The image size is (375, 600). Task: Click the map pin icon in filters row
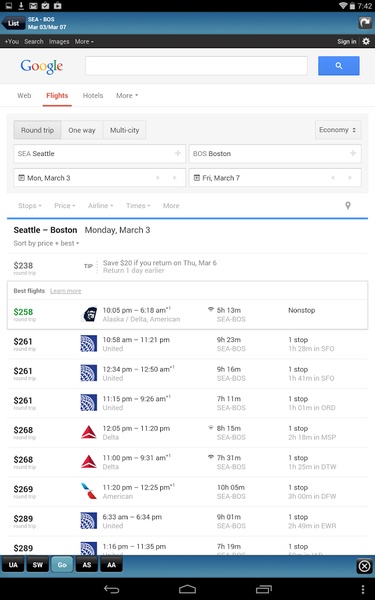click(x=348, y=205)
